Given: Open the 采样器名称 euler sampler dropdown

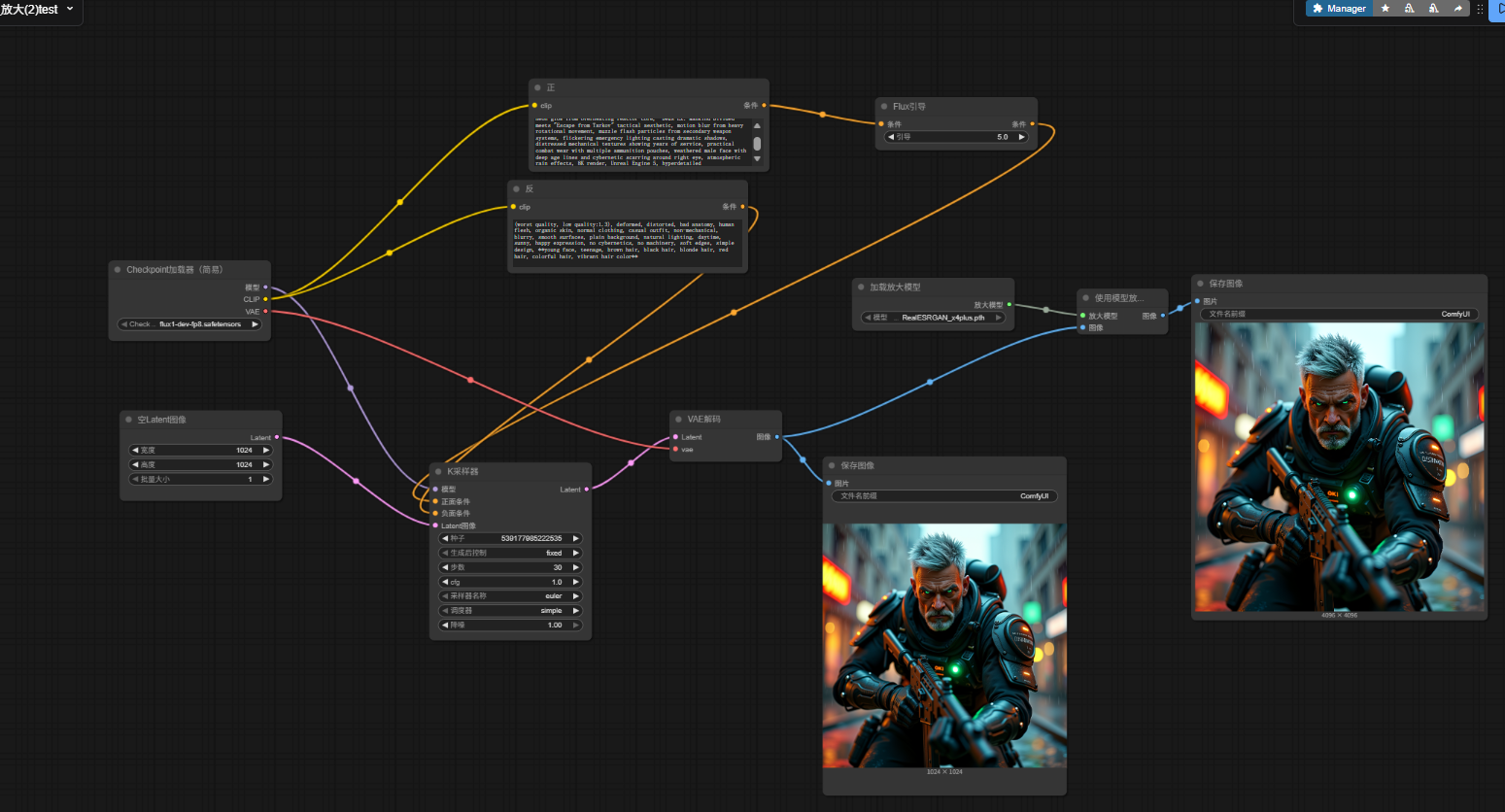Looking at the screenshot, I should (510, 596).
